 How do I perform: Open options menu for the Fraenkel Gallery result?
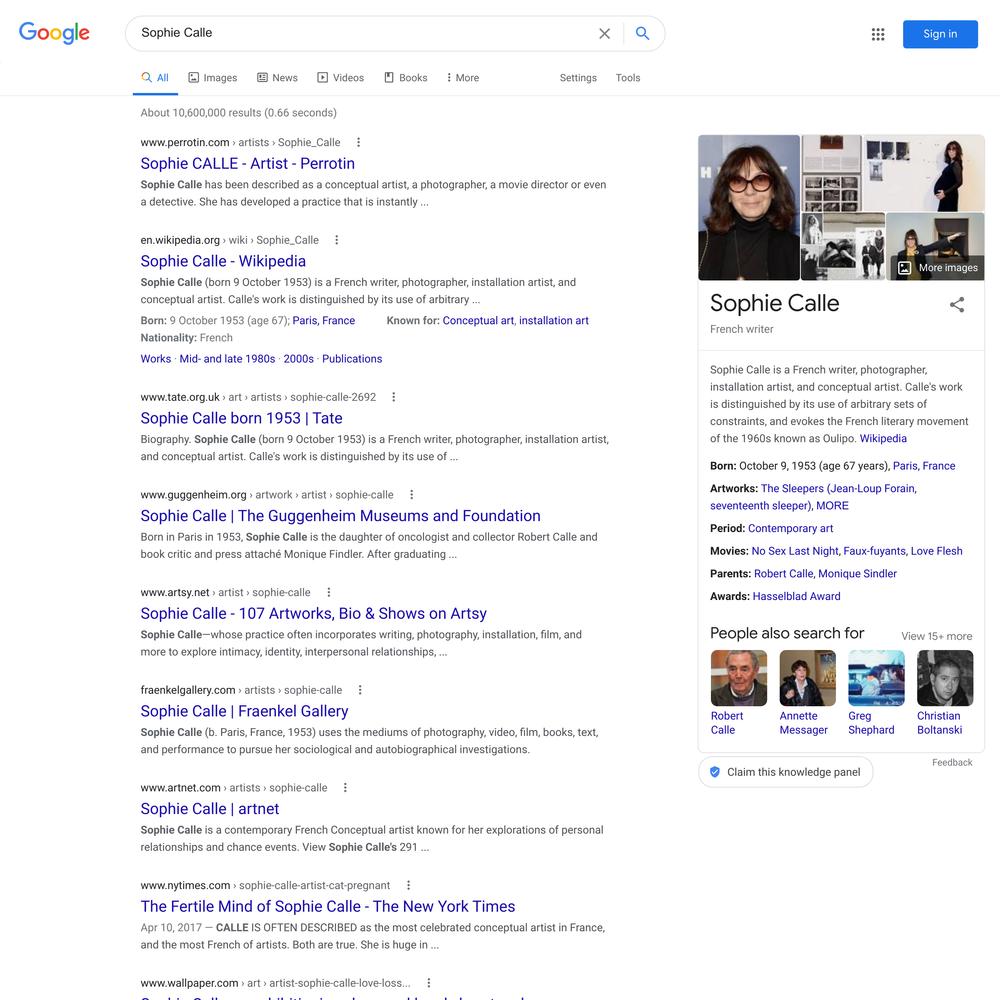click(x=360, y=689)
